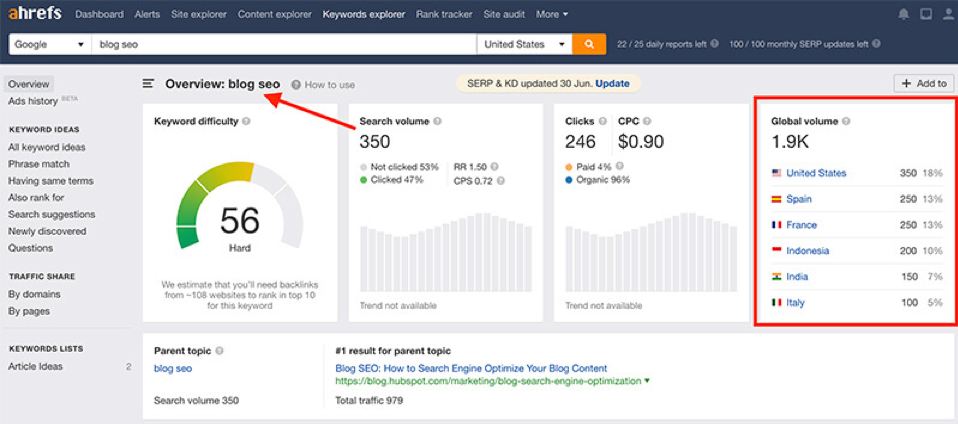
Task: Open the Article Ideas keyword list
Action: [x=35, y=367]
